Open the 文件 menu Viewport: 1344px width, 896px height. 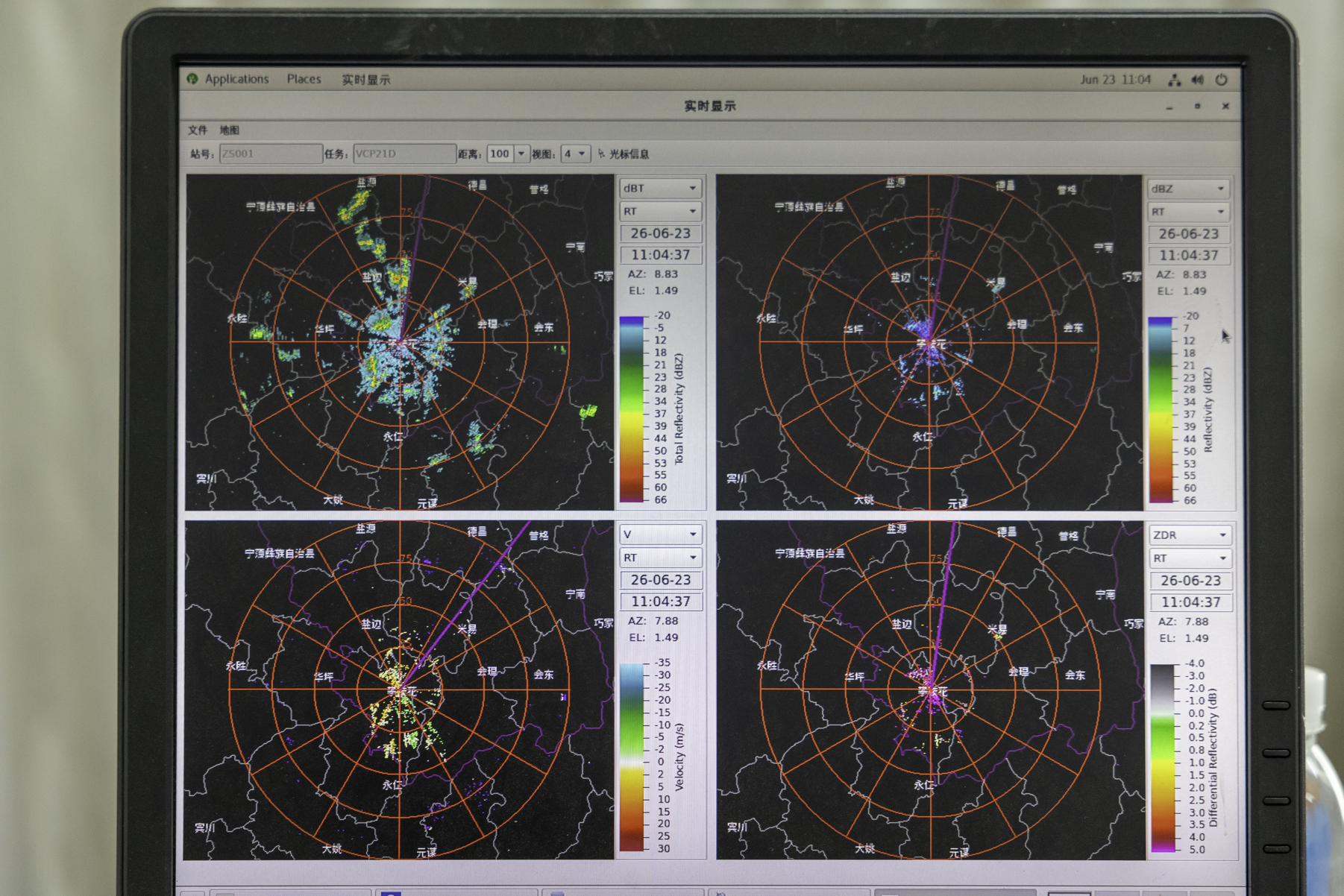[x=198, y=130]
